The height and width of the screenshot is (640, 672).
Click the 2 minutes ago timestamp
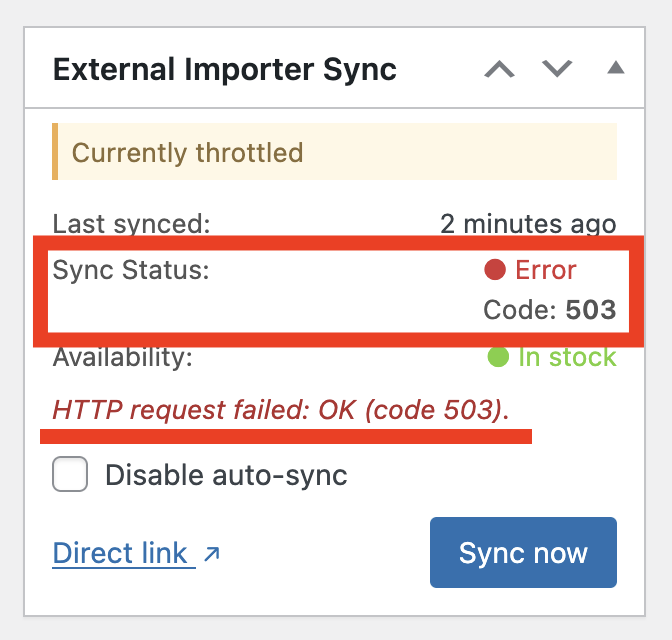[528, 223]
